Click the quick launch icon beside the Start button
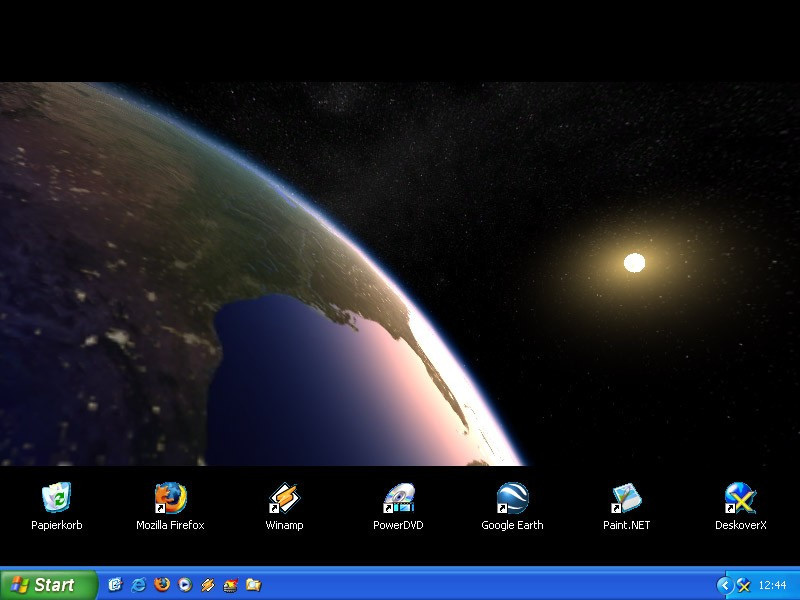This screenshot has height=600, width=800. coord(115,585)
